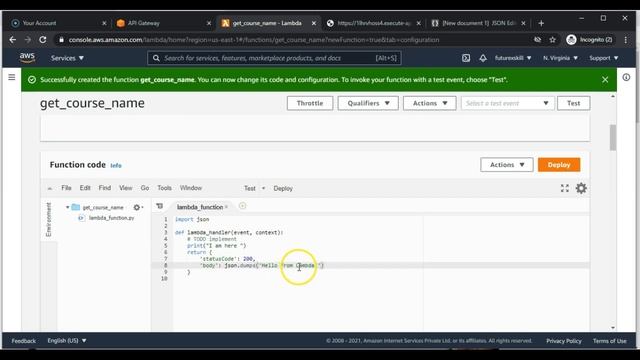The width and height of the screenshot is (640, 360).
Task: Open the File menu in editor
Action: [x=66, y=188]
